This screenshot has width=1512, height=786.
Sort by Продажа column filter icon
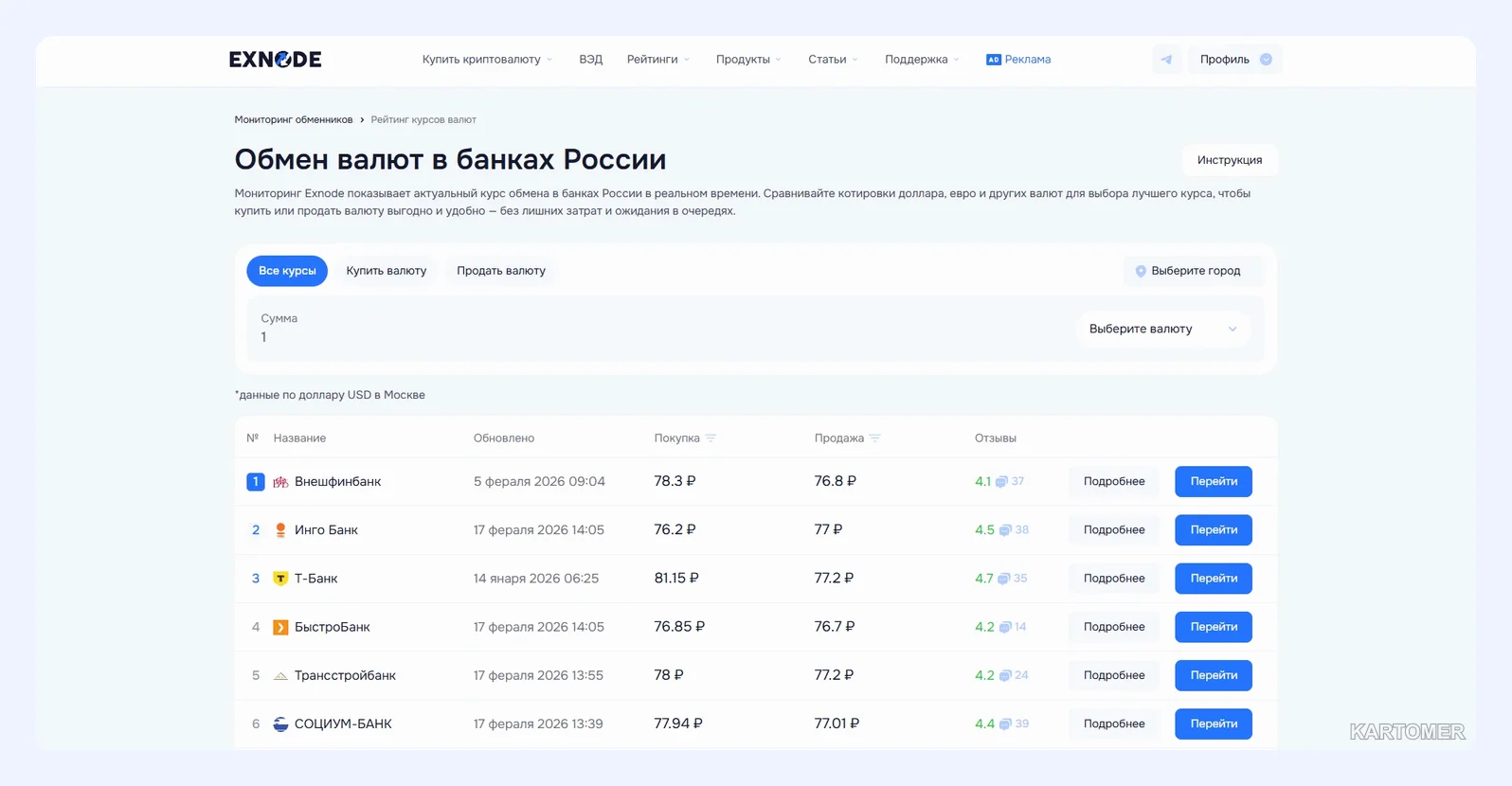click(874, 438)
